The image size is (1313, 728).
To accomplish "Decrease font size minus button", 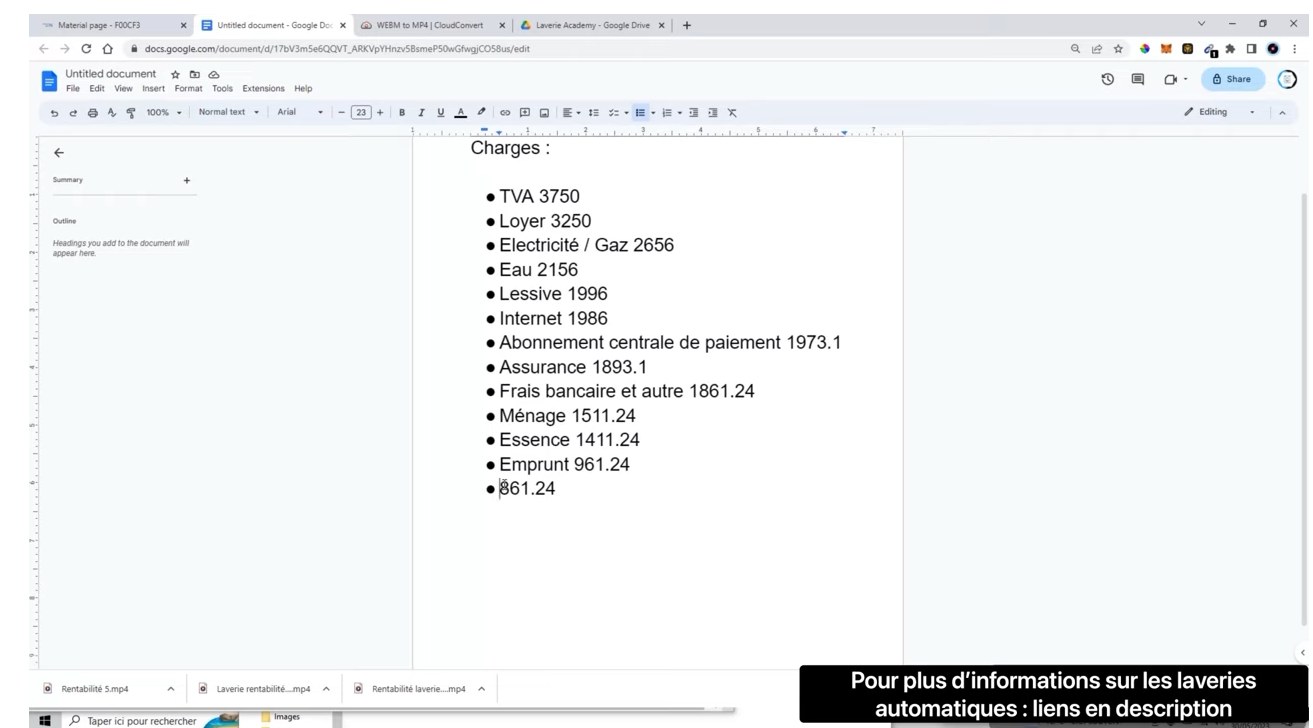I will [341, 113].
